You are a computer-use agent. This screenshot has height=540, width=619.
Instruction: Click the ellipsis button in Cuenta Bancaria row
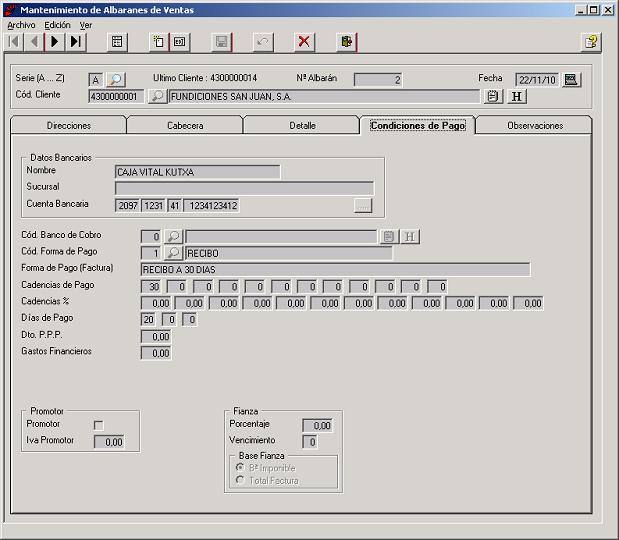363,206
